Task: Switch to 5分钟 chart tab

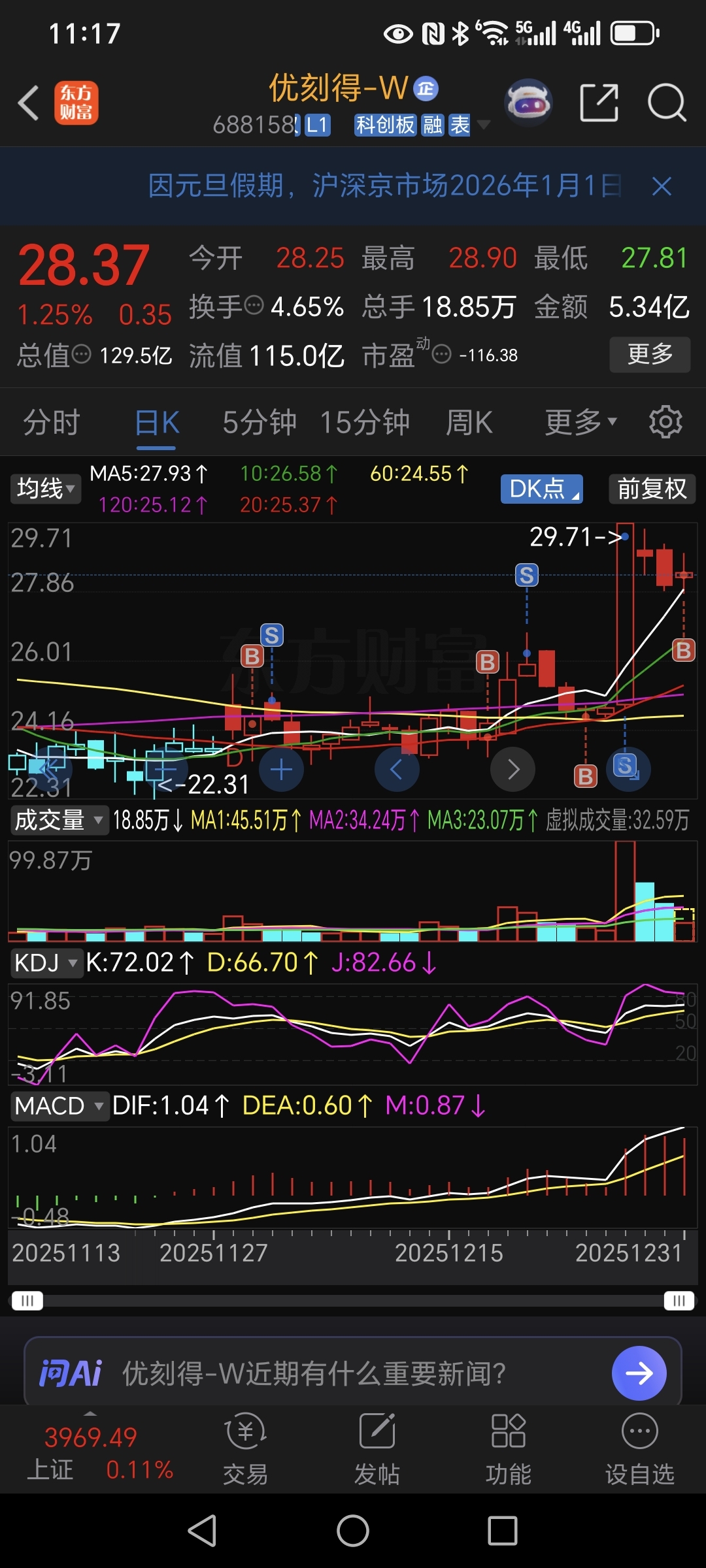Action: pyautogui.click(x=260, y=422)
